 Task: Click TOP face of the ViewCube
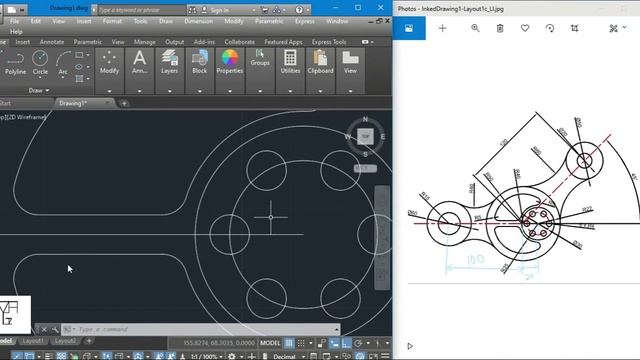365,136
